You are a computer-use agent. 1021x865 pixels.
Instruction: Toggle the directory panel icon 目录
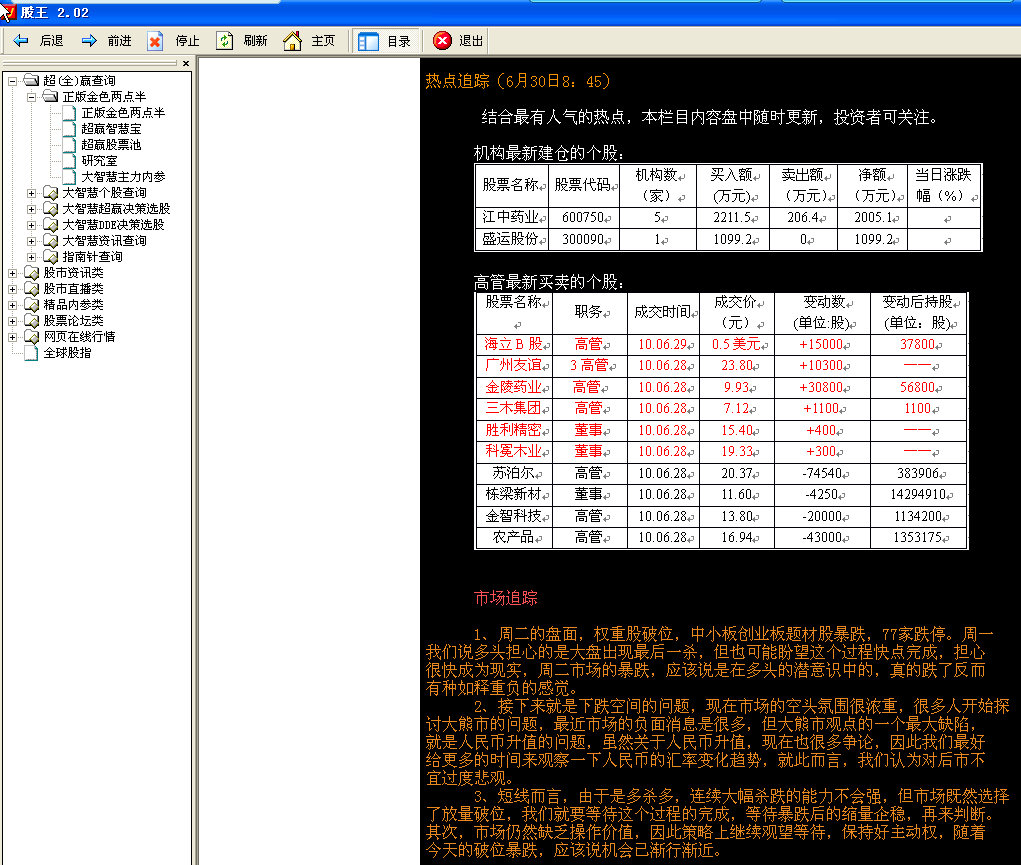point(368,41)
